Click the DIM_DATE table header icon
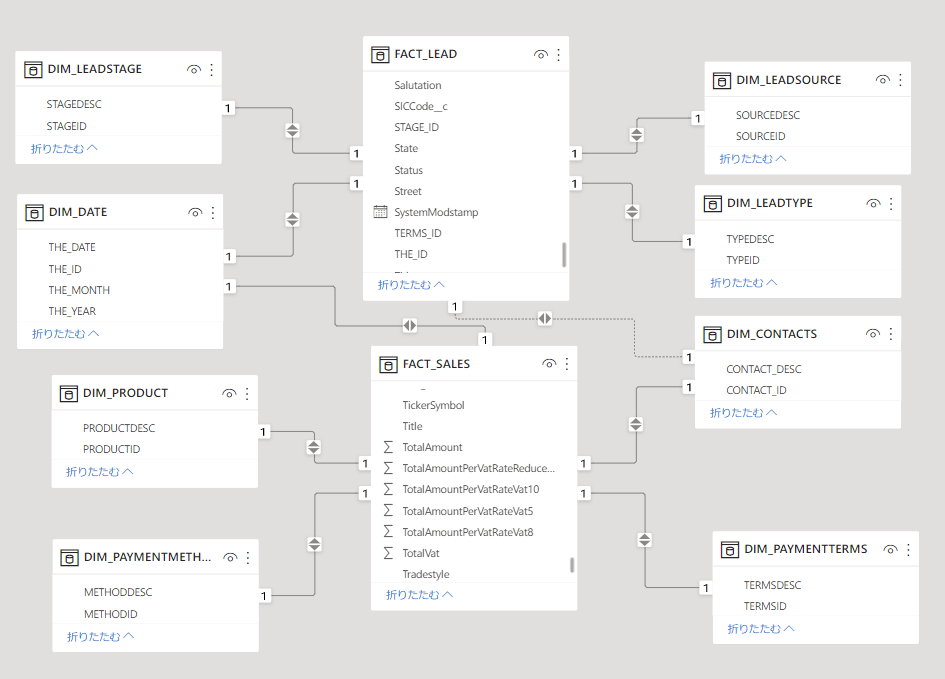The image size is (945, 679). click(33, 212)
